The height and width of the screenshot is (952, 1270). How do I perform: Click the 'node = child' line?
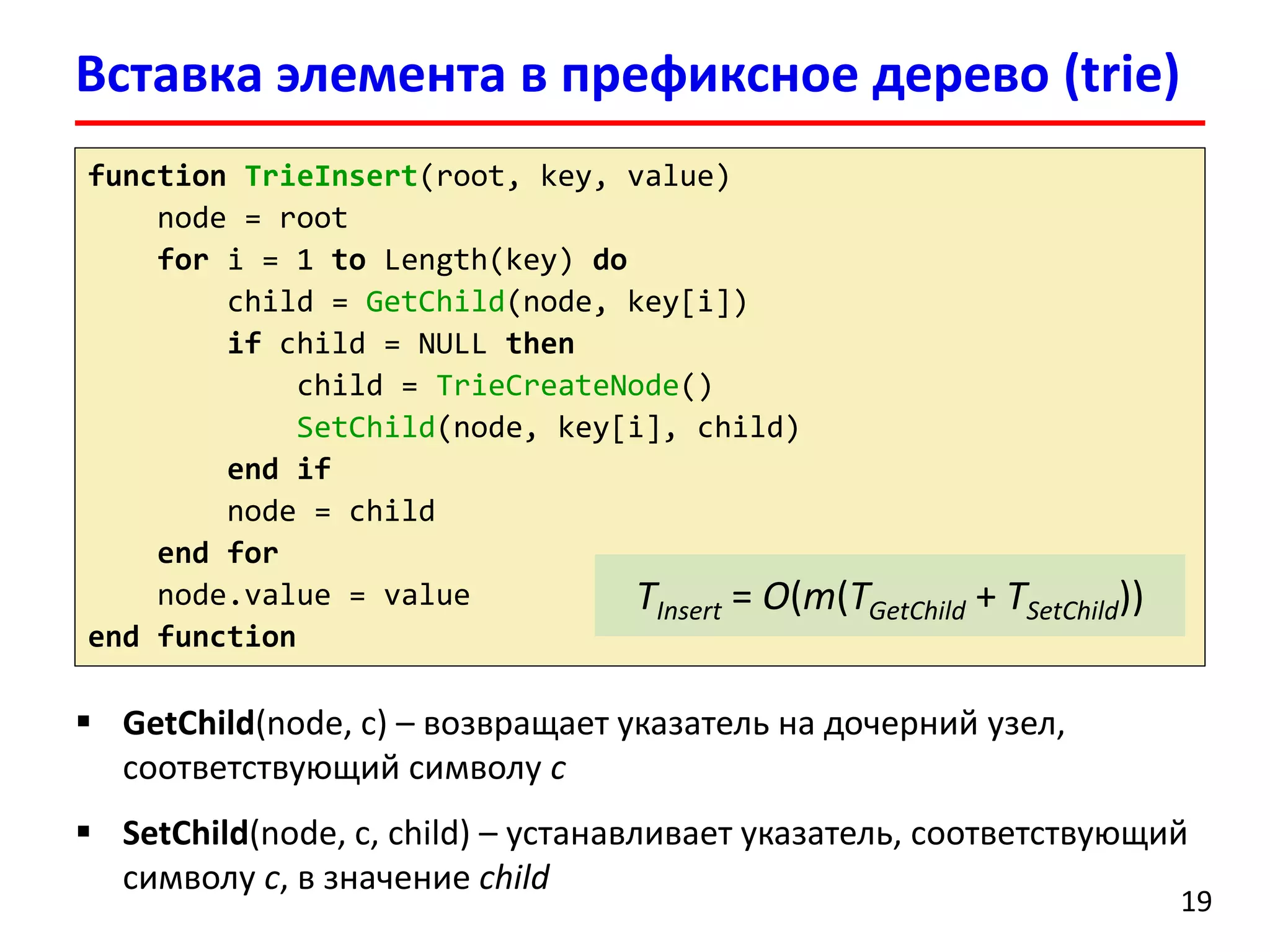pos(331,512)
